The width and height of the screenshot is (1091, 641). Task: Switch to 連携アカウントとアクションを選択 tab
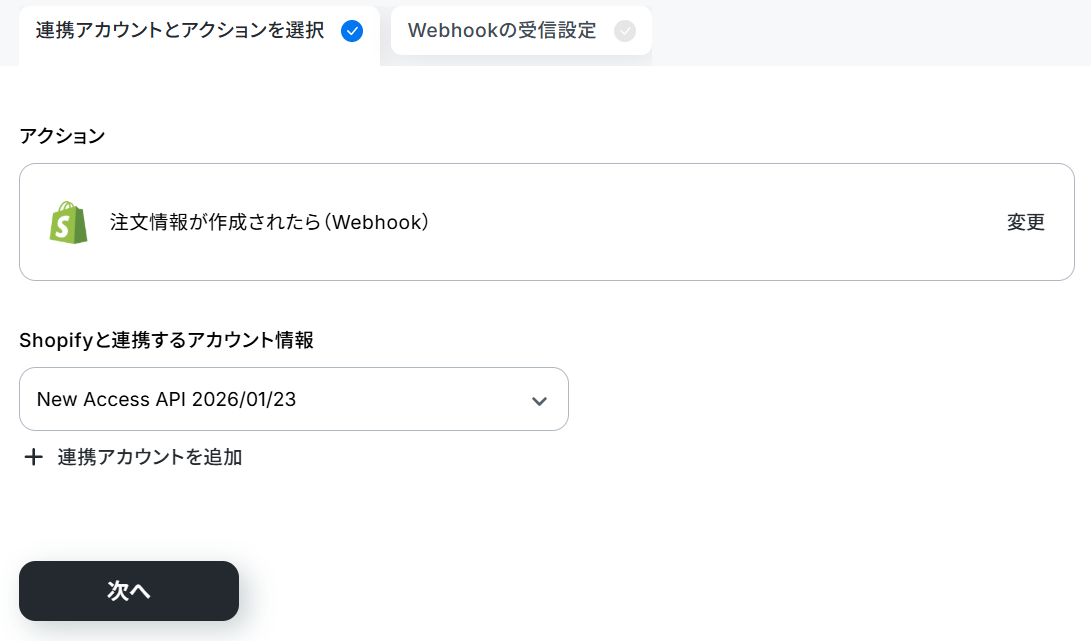tap(199, 33)
